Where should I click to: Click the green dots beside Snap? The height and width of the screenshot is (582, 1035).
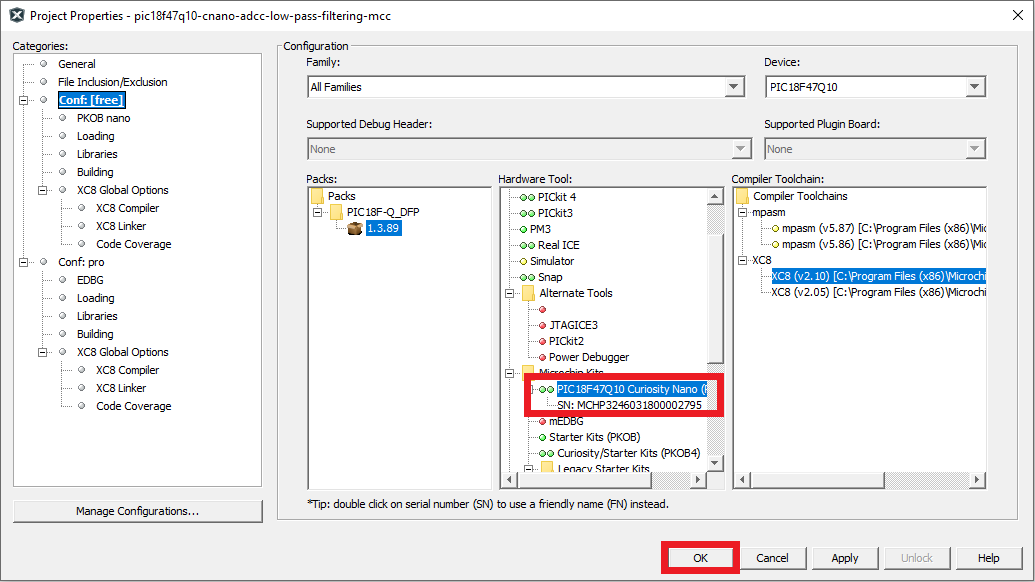527,277
